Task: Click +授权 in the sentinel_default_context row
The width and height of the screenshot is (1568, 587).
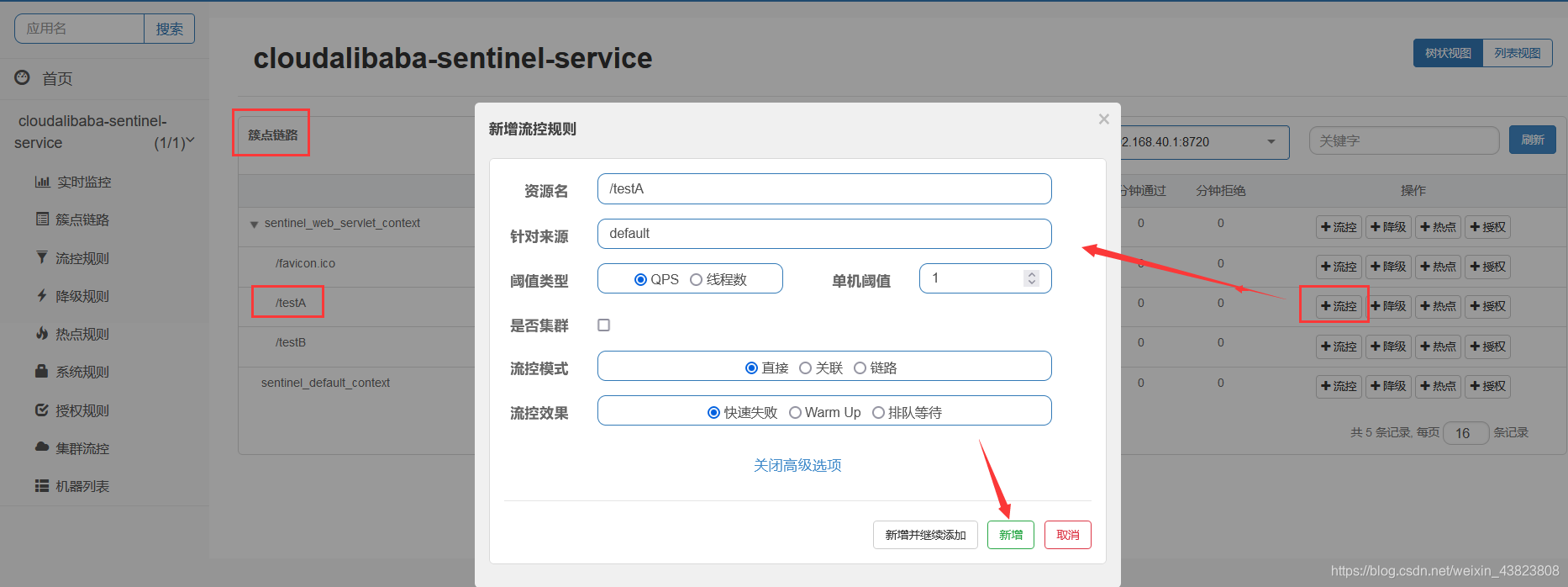Action: pyautogui.click(x=1488, y=386)
